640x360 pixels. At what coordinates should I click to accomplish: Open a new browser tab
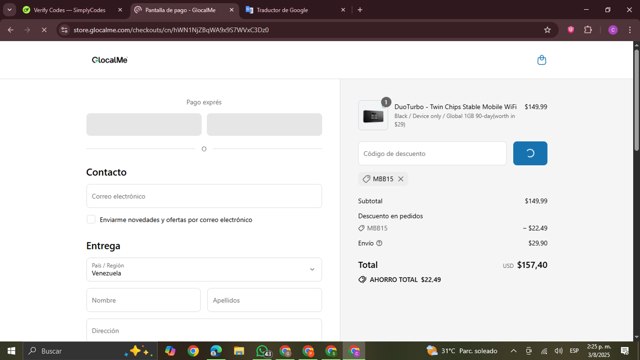(x=360, y=10)
